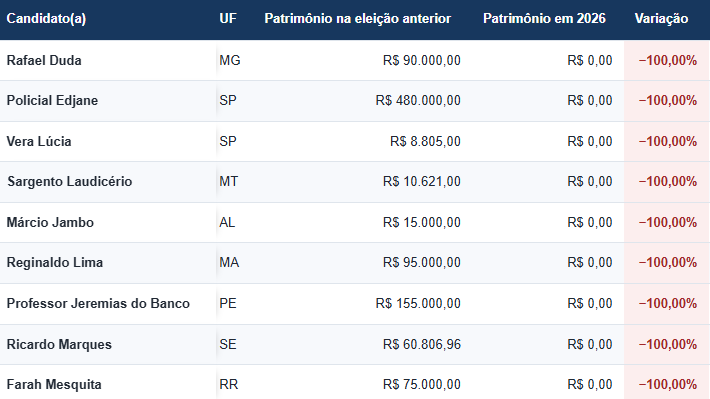Select the Reginaldo Lima name cell

click(55, 262)
